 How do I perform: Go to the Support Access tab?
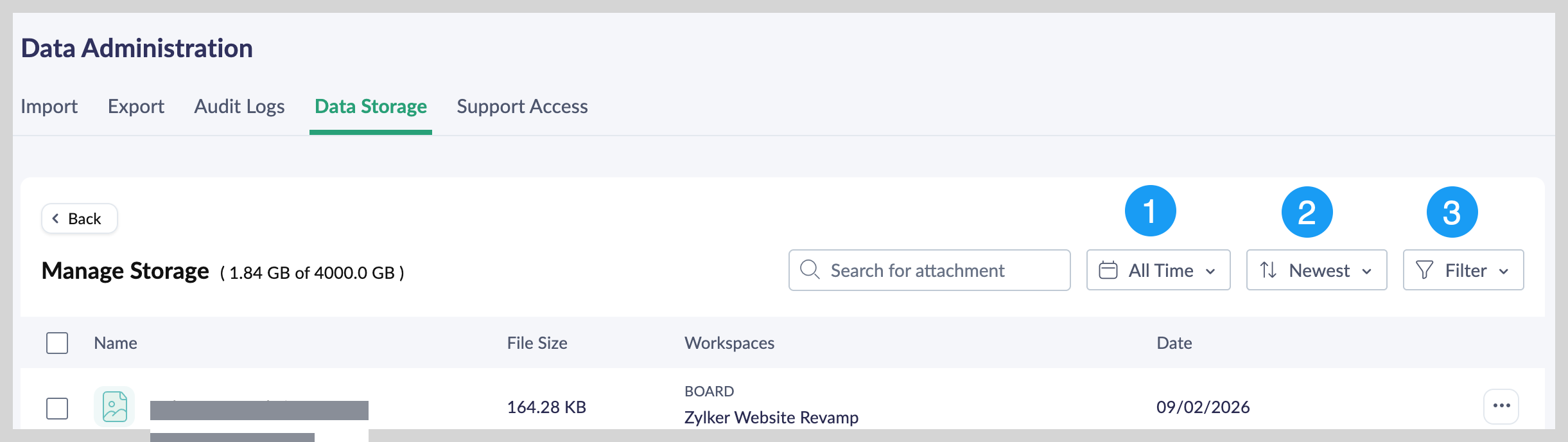click(522, 107)
